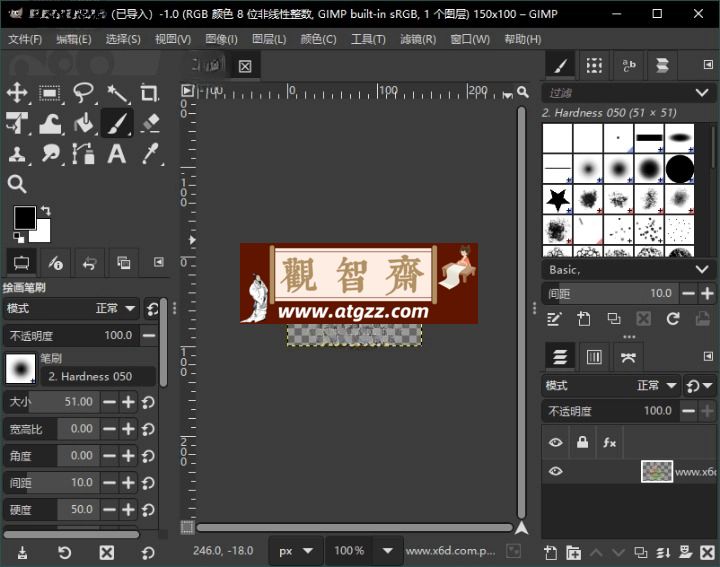The width and height of the screenshot is (720, 567).
Task: Reset brush 角度 to default
Action: tap(148, 456)
